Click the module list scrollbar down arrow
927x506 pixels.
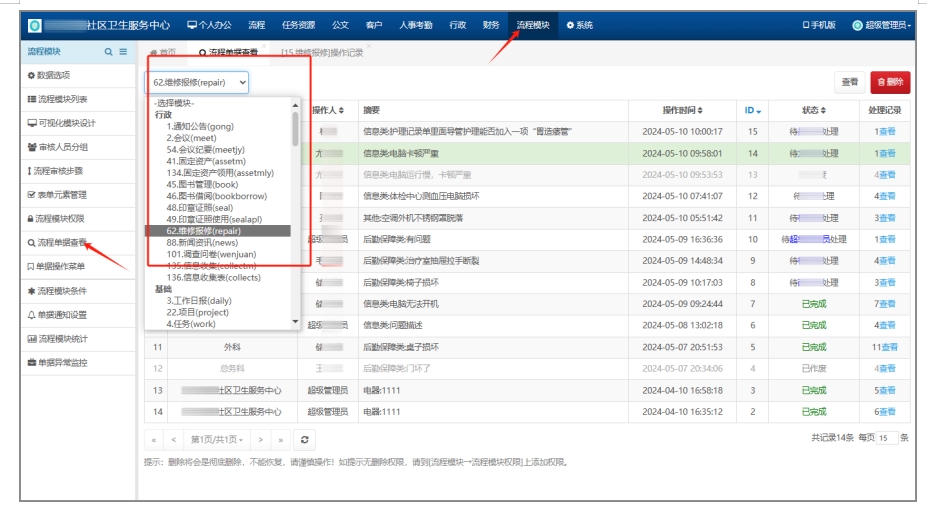295,322
